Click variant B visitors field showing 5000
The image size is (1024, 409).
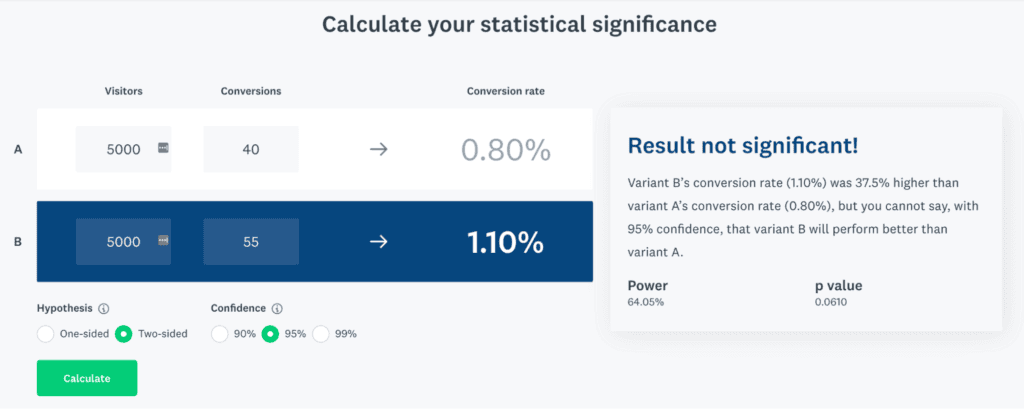(x=123, y=242)
